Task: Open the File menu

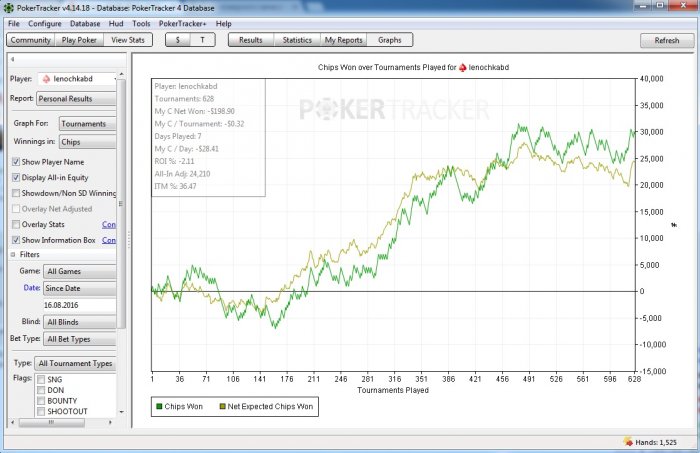Action: coord(14,24)
